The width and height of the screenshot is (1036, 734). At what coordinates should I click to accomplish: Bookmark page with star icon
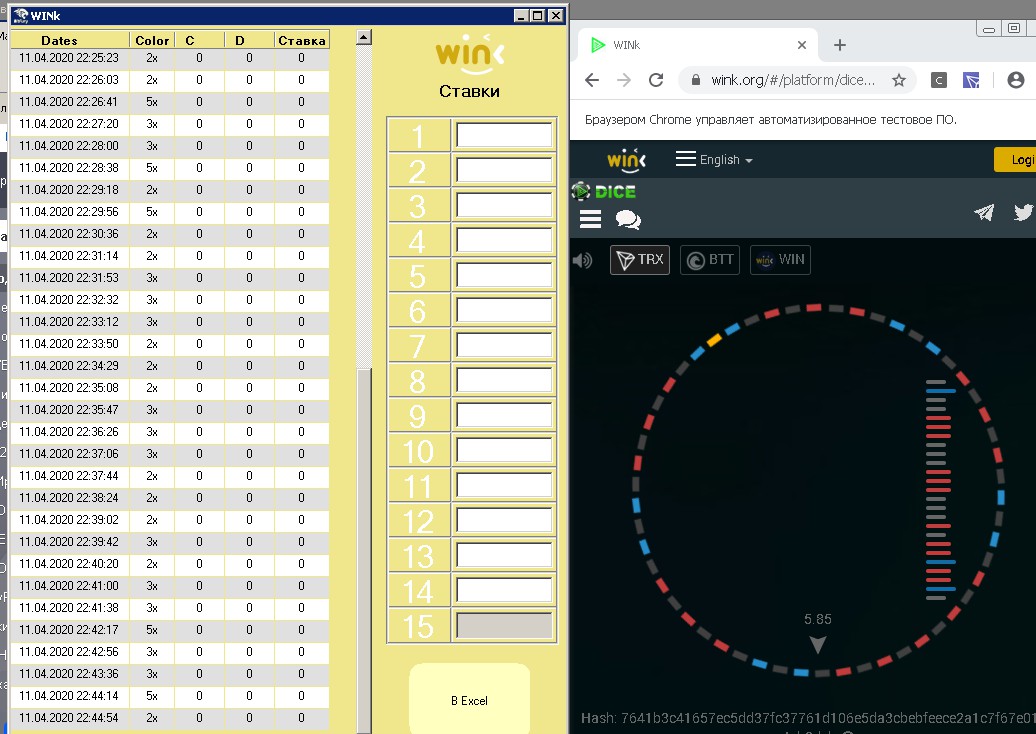point(899,80)
